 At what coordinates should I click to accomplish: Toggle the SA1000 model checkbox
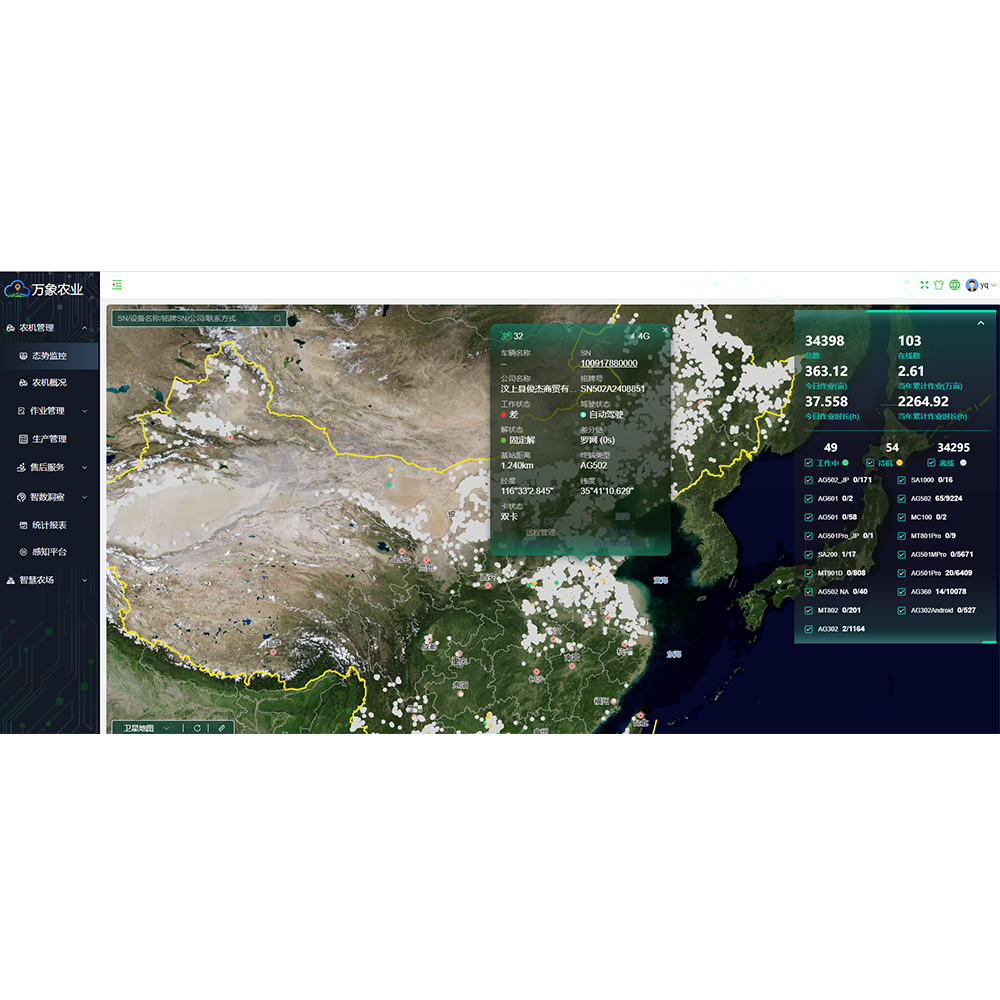point(901,480)
